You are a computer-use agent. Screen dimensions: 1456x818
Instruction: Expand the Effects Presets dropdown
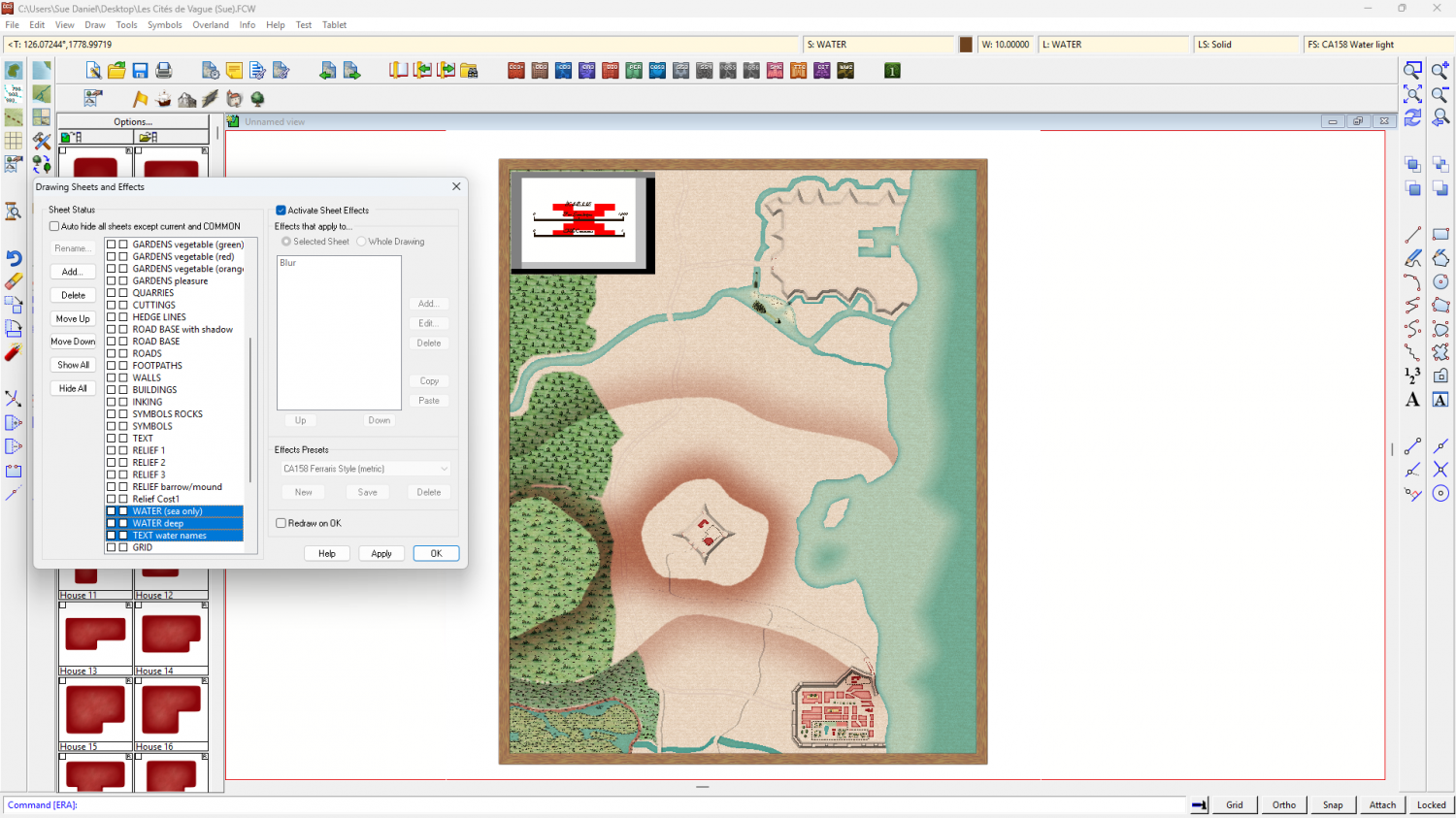[x=444, y=469]
